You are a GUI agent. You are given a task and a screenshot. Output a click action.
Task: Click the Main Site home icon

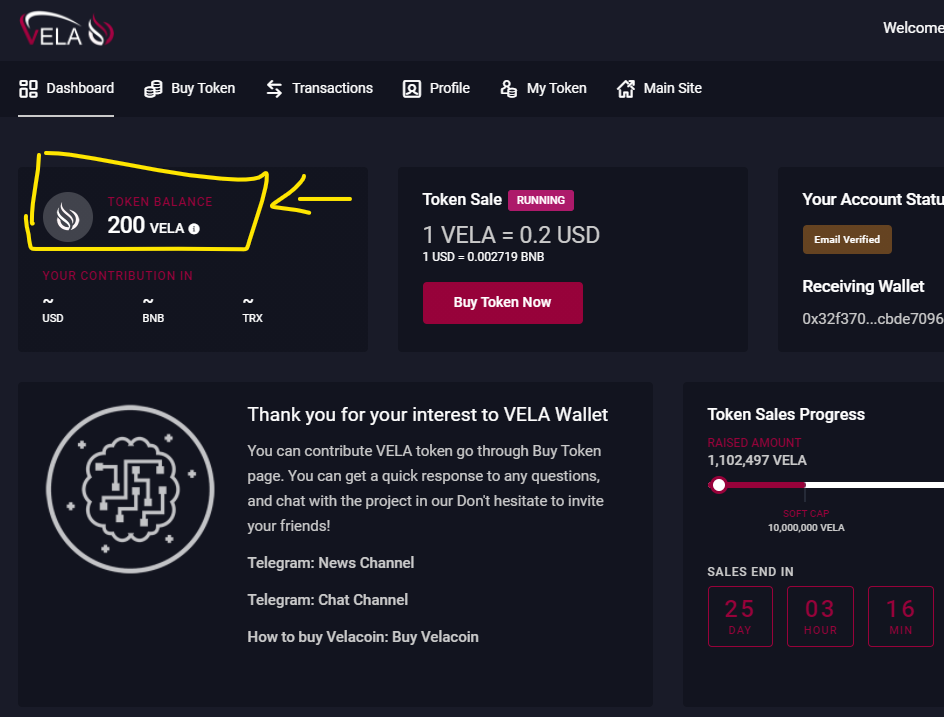click(x=626, y=89)
